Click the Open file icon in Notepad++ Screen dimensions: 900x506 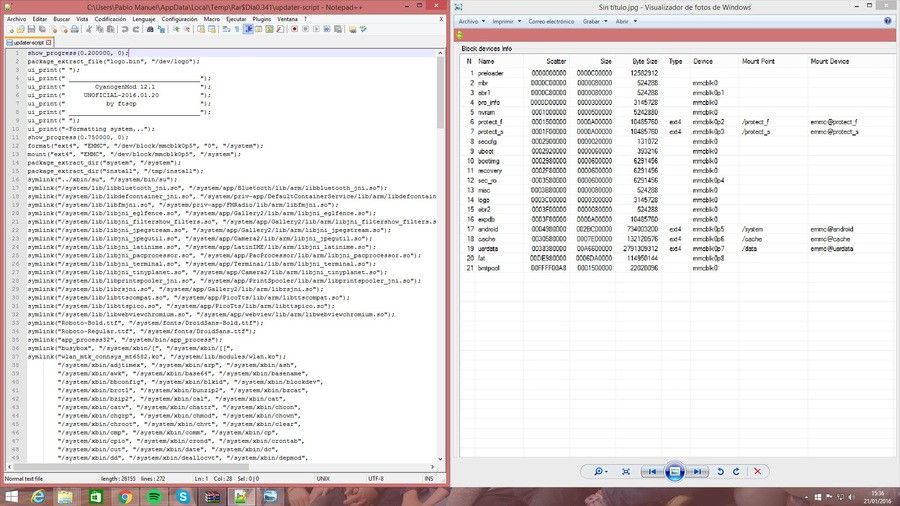tap(21, 29)
